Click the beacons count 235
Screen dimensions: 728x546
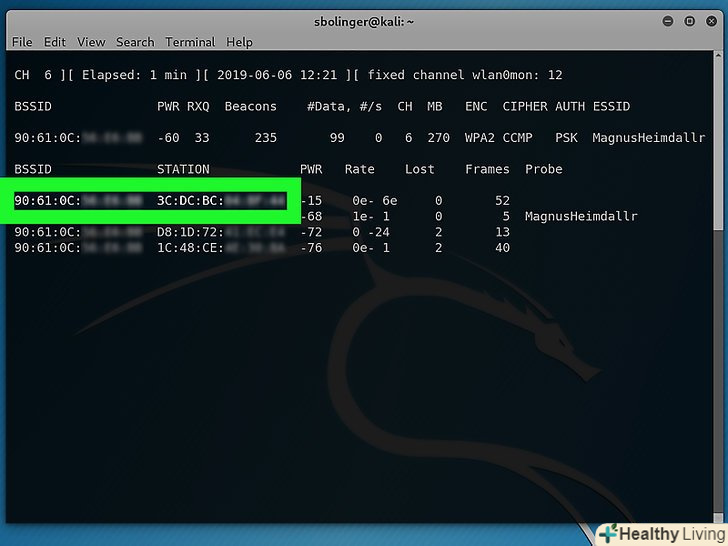point(266,138)
